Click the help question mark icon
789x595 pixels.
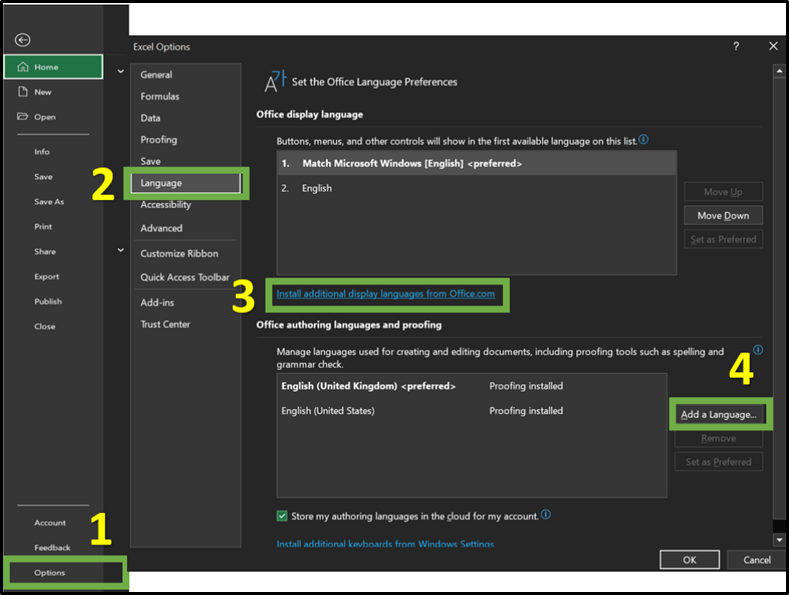736,46
